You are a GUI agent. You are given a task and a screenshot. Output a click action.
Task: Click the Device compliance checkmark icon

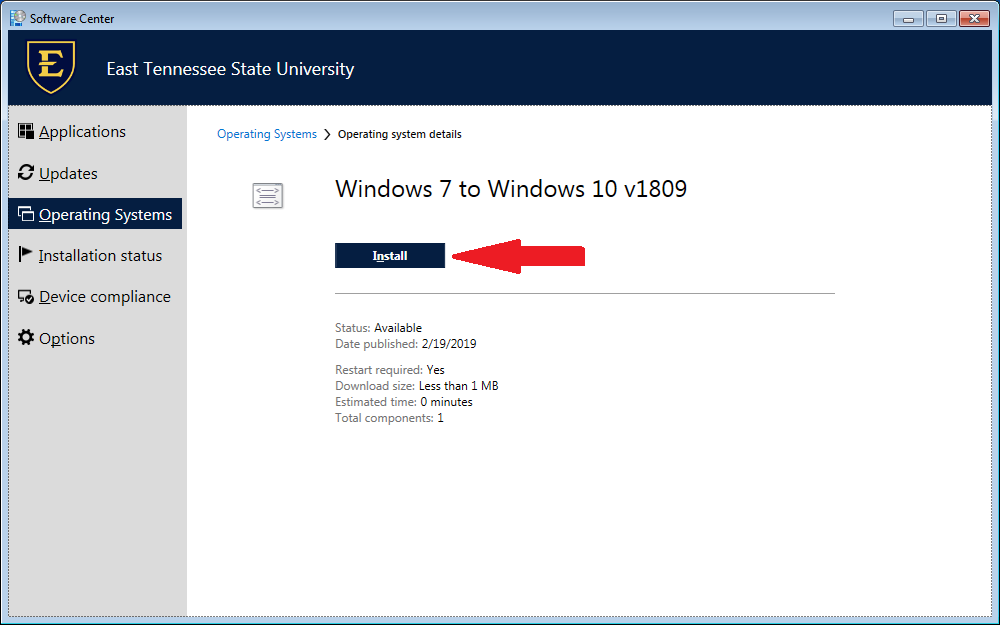pyautogui.click(x=26, y=297)
